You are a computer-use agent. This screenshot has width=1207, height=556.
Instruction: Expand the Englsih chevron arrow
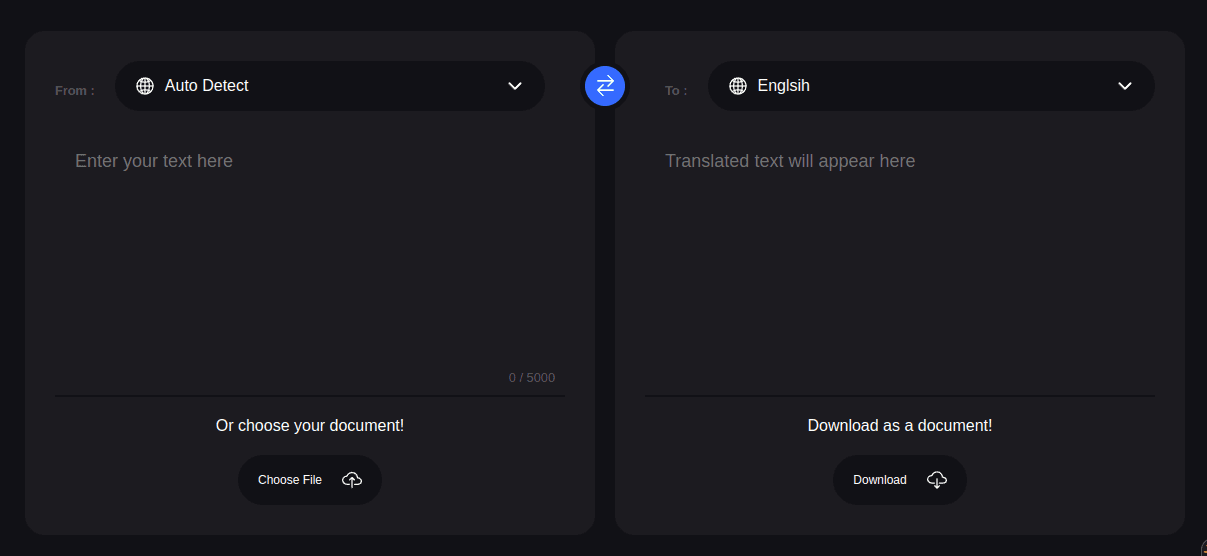(1125, 86)
